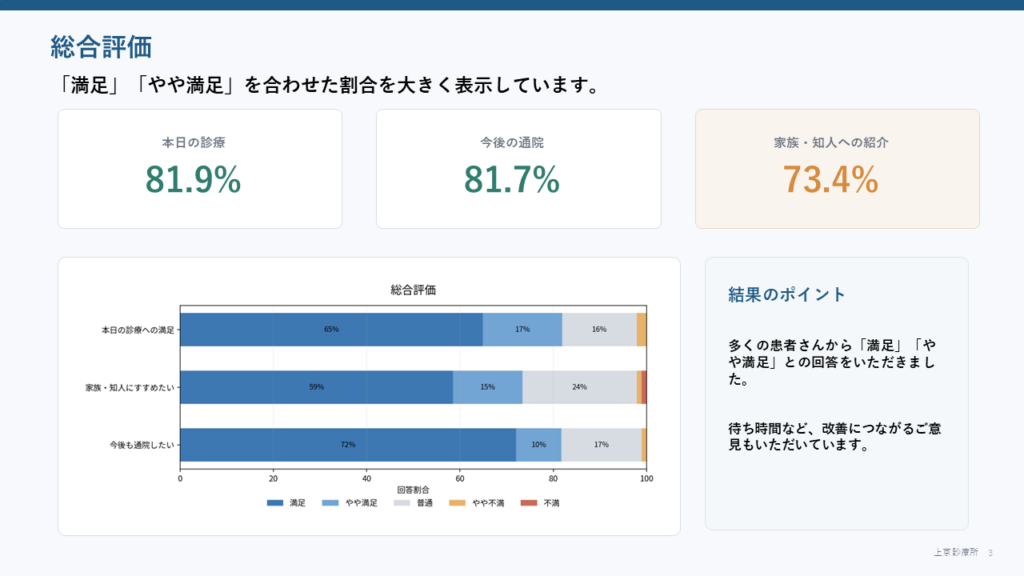Click the dark blue 満足 legend swatch

(275, 503)
